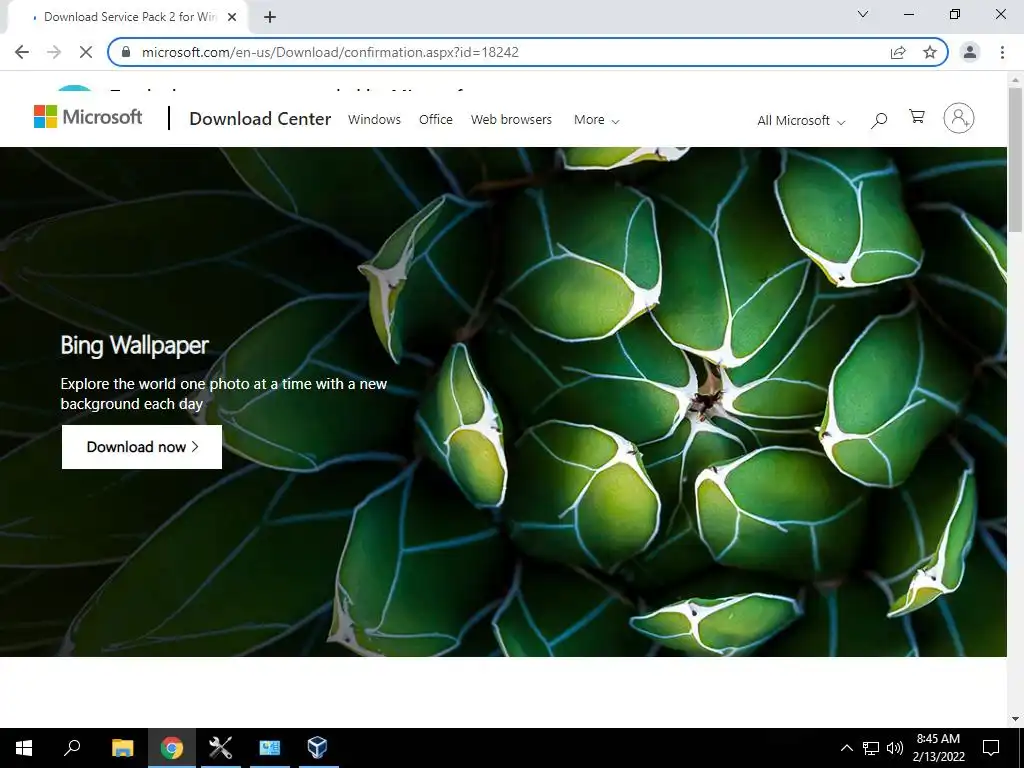Click the scrollbar down arrow

tap(1016, 719)
